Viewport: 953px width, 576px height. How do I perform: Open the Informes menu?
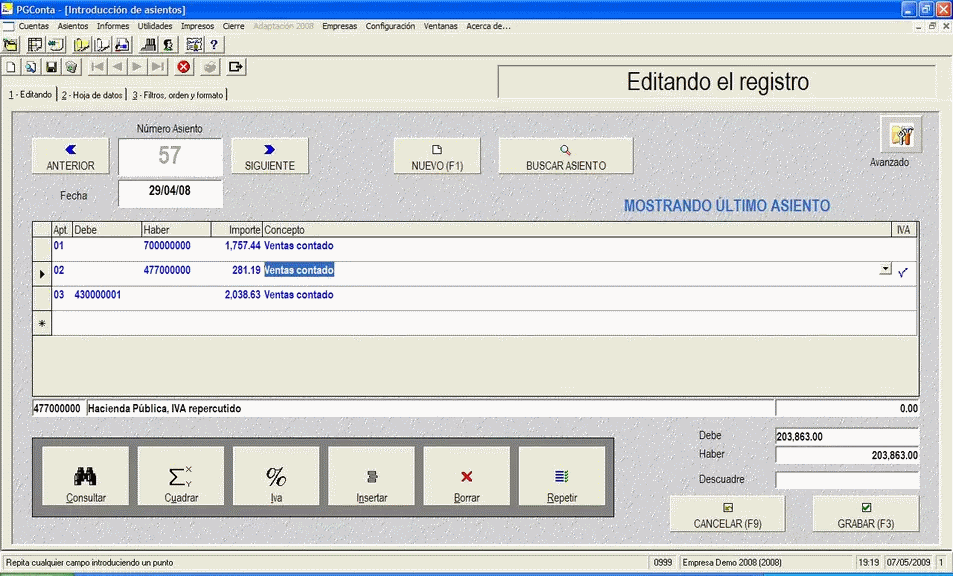click(x=112, y=26)
